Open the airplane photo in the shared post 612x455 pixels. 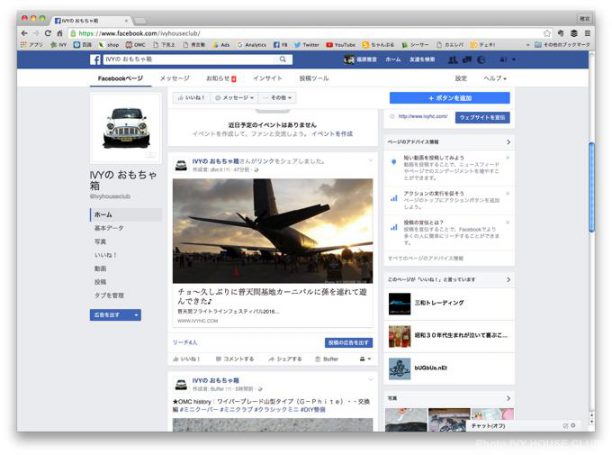pyautogui.click(x=272, y=231)
